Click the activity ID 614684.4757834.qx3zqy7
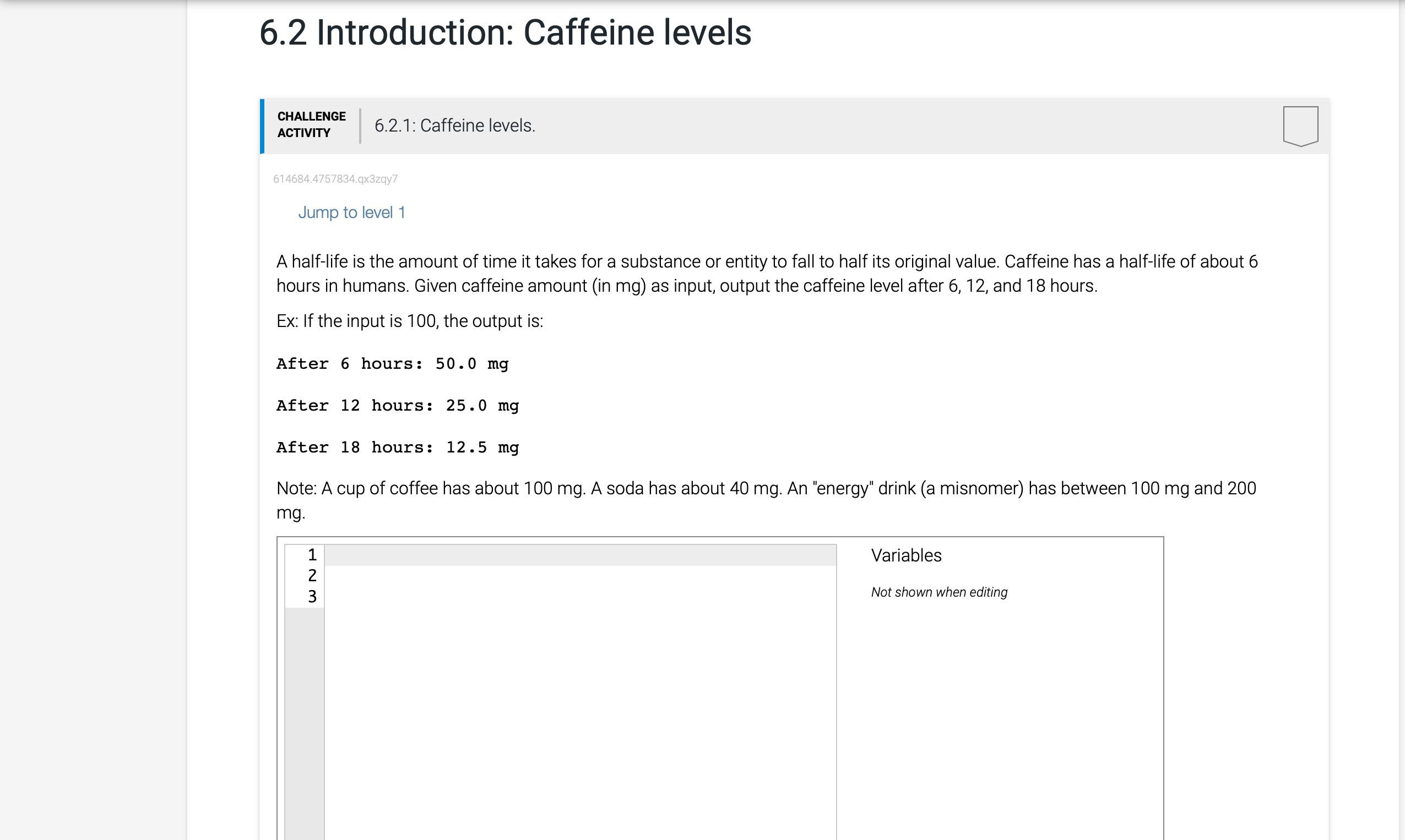 click(335, 179)
